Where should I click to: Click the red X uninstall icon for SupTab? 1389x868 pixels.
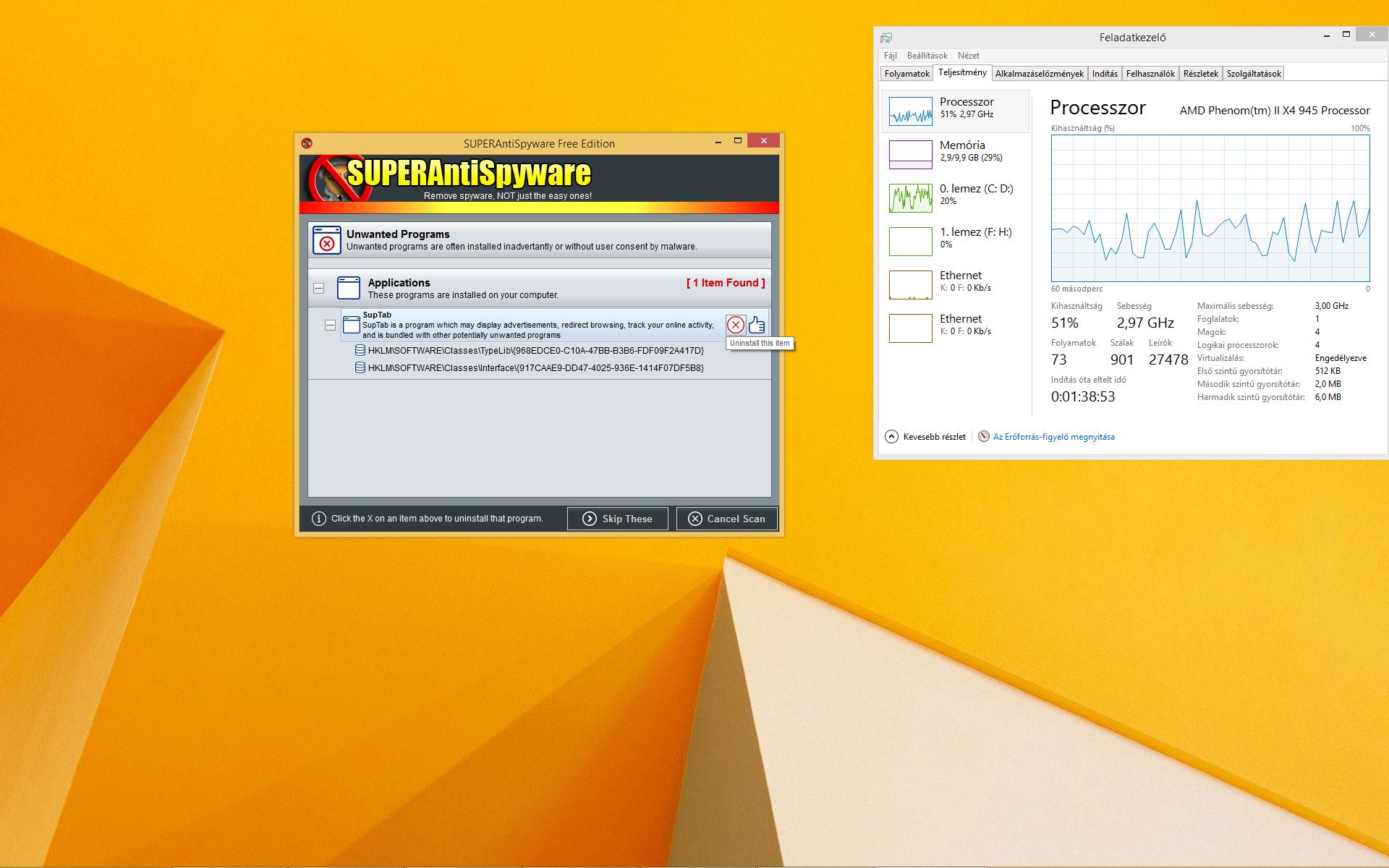point(735,325)
